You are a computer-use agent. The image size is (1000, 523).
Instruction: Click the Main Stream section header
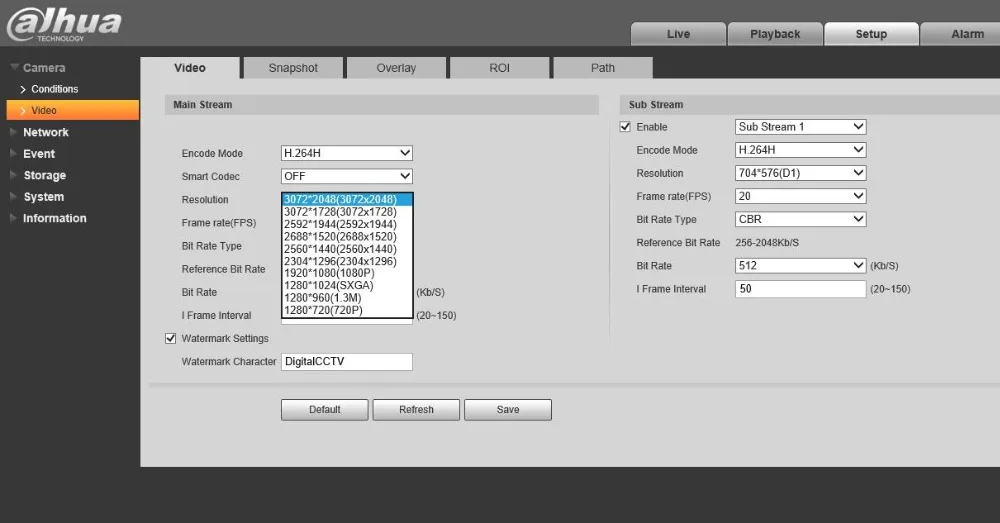click(381, 105)
